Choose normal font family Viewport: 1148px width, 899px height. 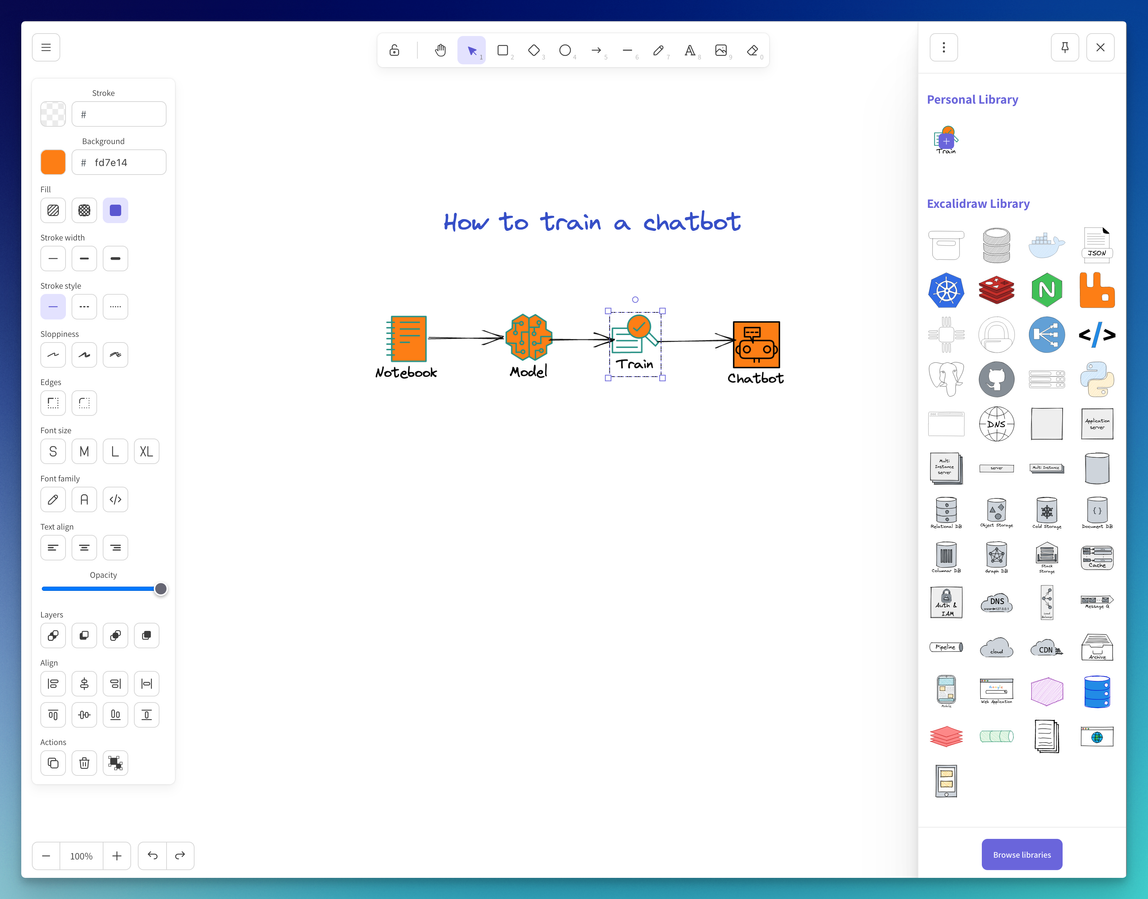[x=84, y=500]
